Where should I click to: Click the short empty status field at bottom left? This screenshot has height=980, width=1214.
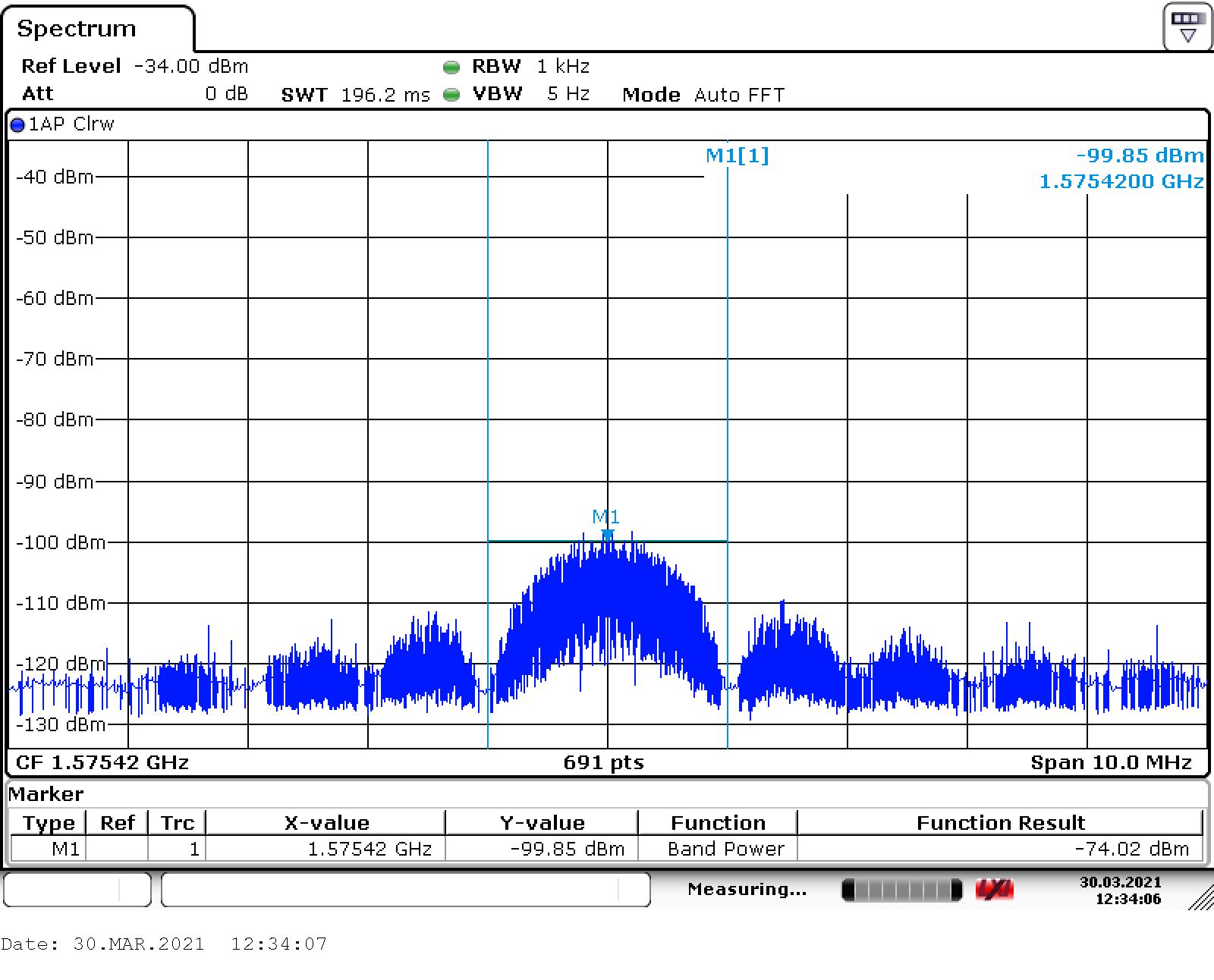tap(77, 890)
